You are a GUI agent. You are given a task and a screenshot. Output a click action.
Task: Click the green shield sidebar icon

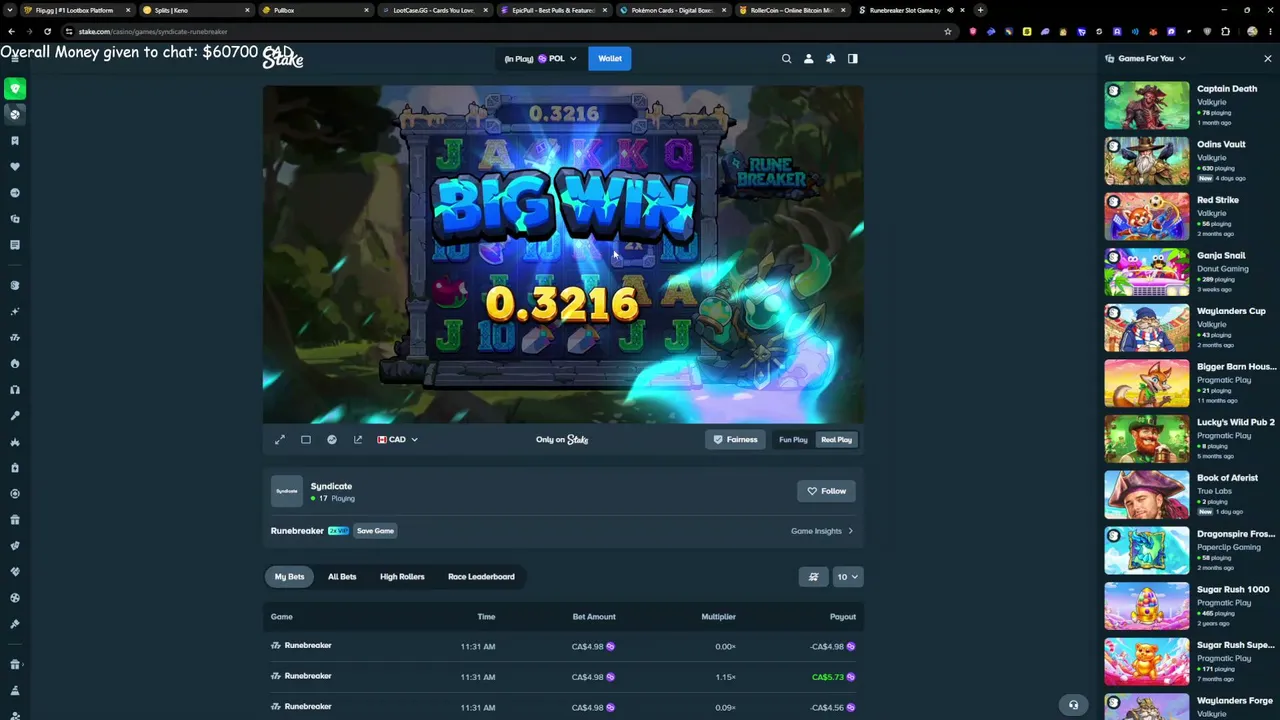(x=15, y=88)
